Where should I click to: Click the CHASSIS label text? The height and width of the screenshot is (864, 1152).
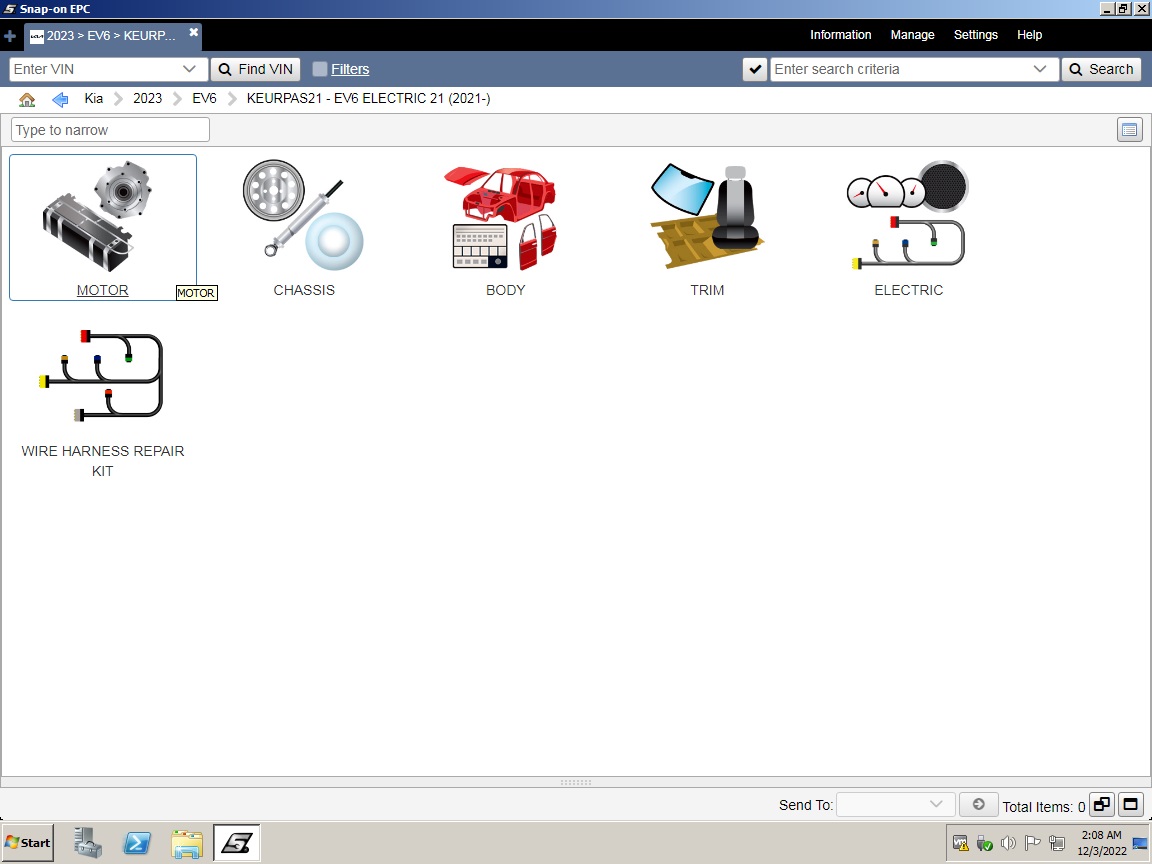[304, 290]
